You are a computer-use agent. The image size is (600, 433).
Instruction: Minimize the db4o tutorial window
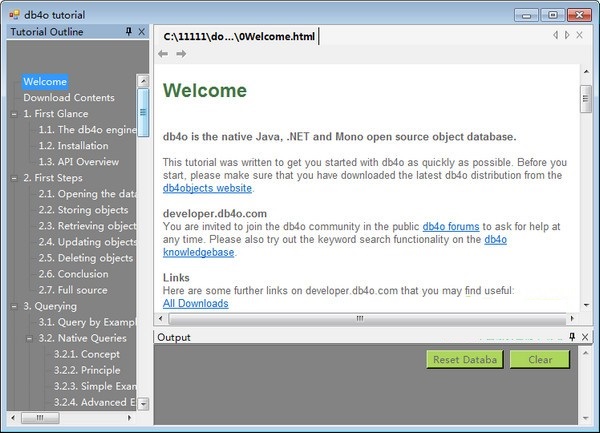[x=526, y=16]
